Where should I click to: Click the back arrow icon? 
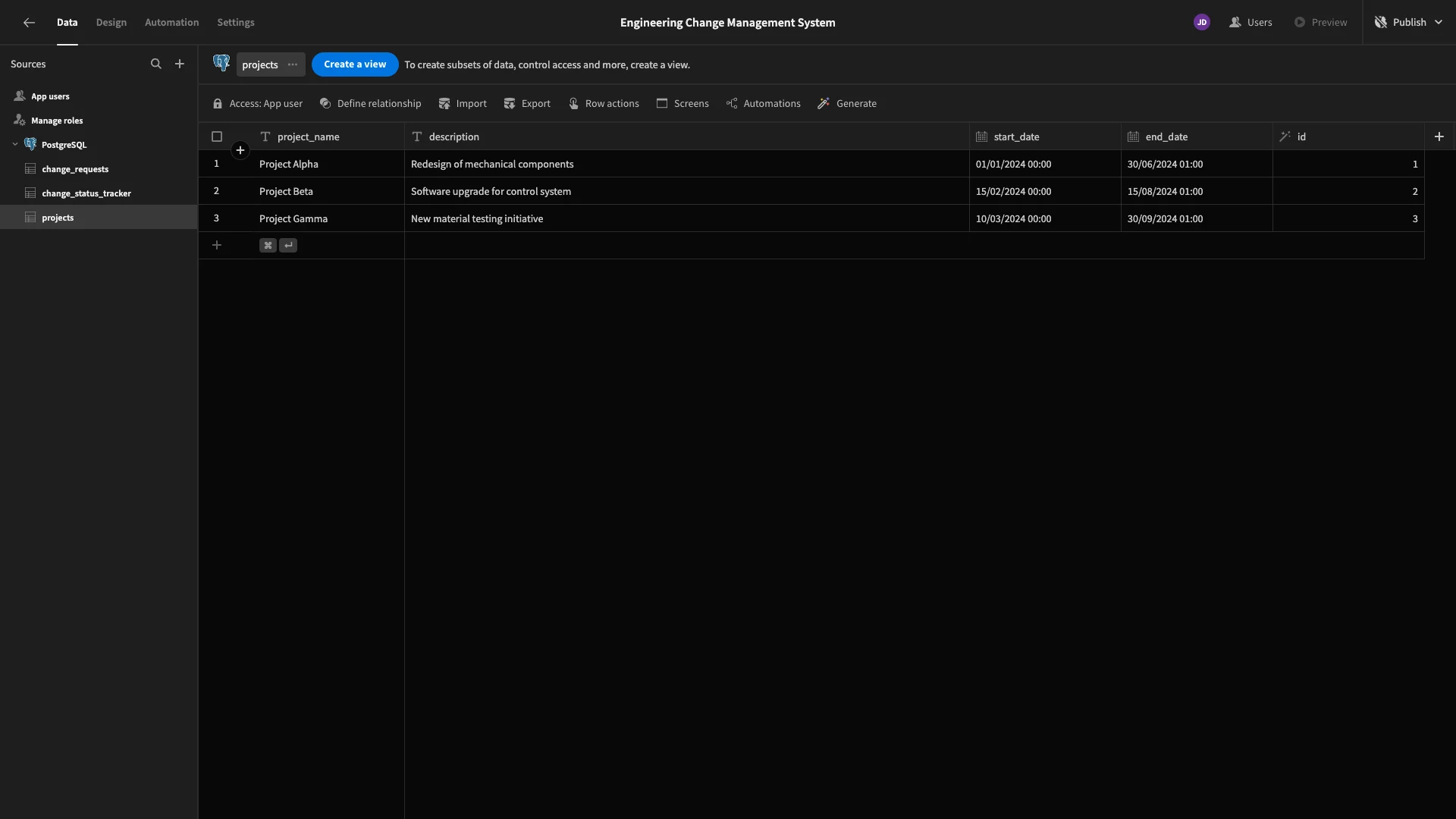[x=29, y=23]
